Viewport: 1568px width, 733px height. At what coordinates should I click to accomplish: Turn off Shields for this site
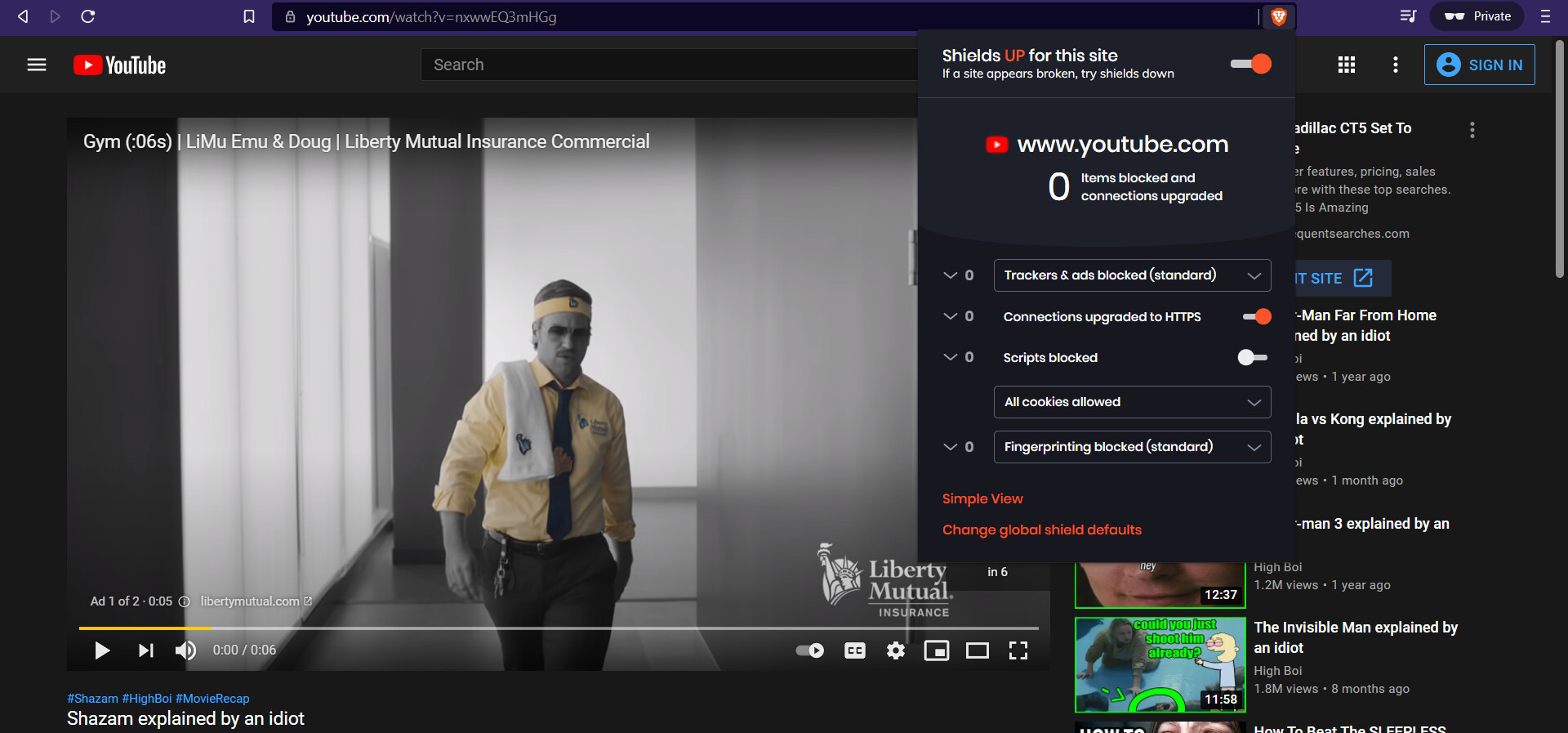[x=1251, y=64]
